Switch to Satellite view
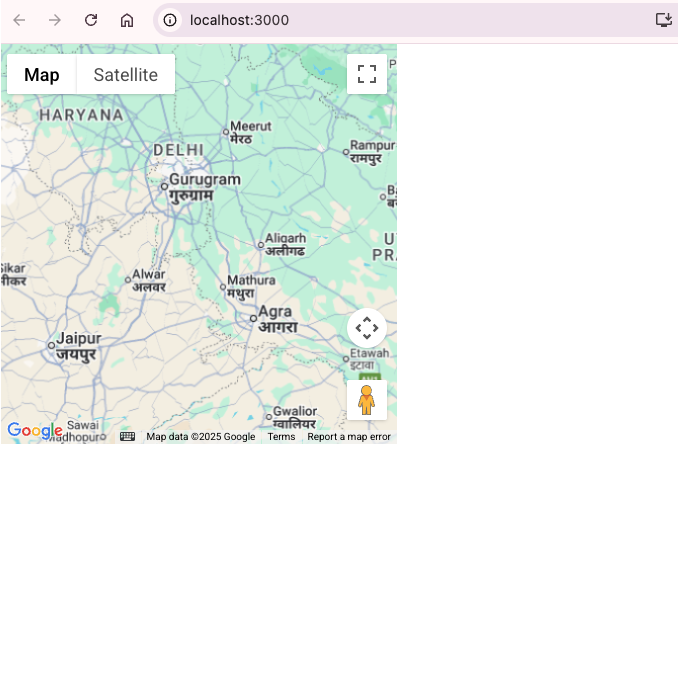Image resolution: width=678 pixels, height=674 pixels. click(x=126, y=74)
